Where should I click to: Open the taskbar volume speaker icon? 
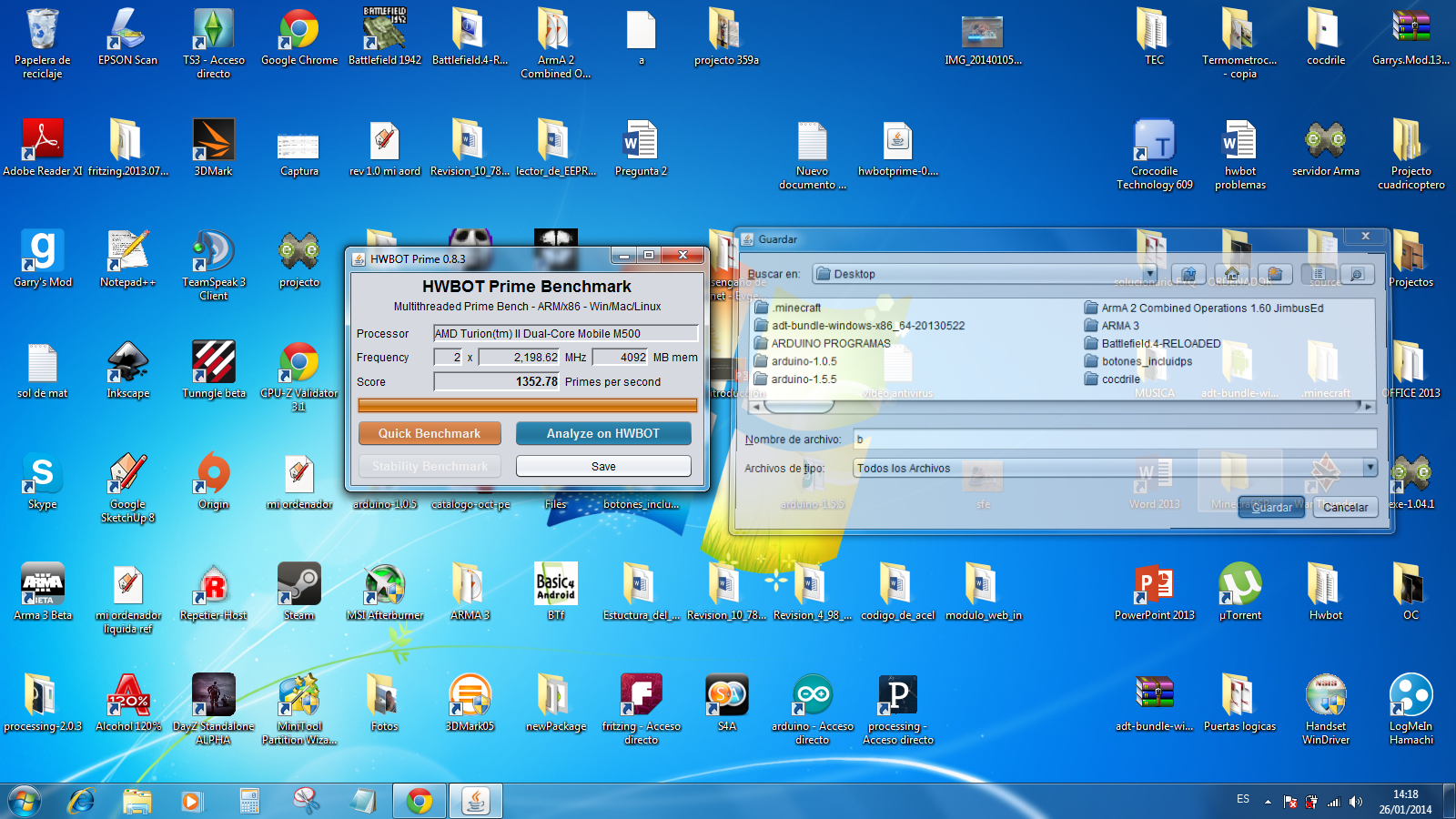click(1356, 802)
